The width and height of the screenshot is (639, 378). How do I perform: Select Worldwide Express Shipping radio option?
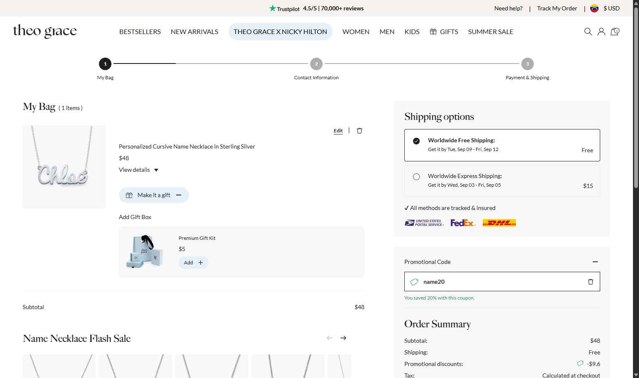tap(416, 177)
